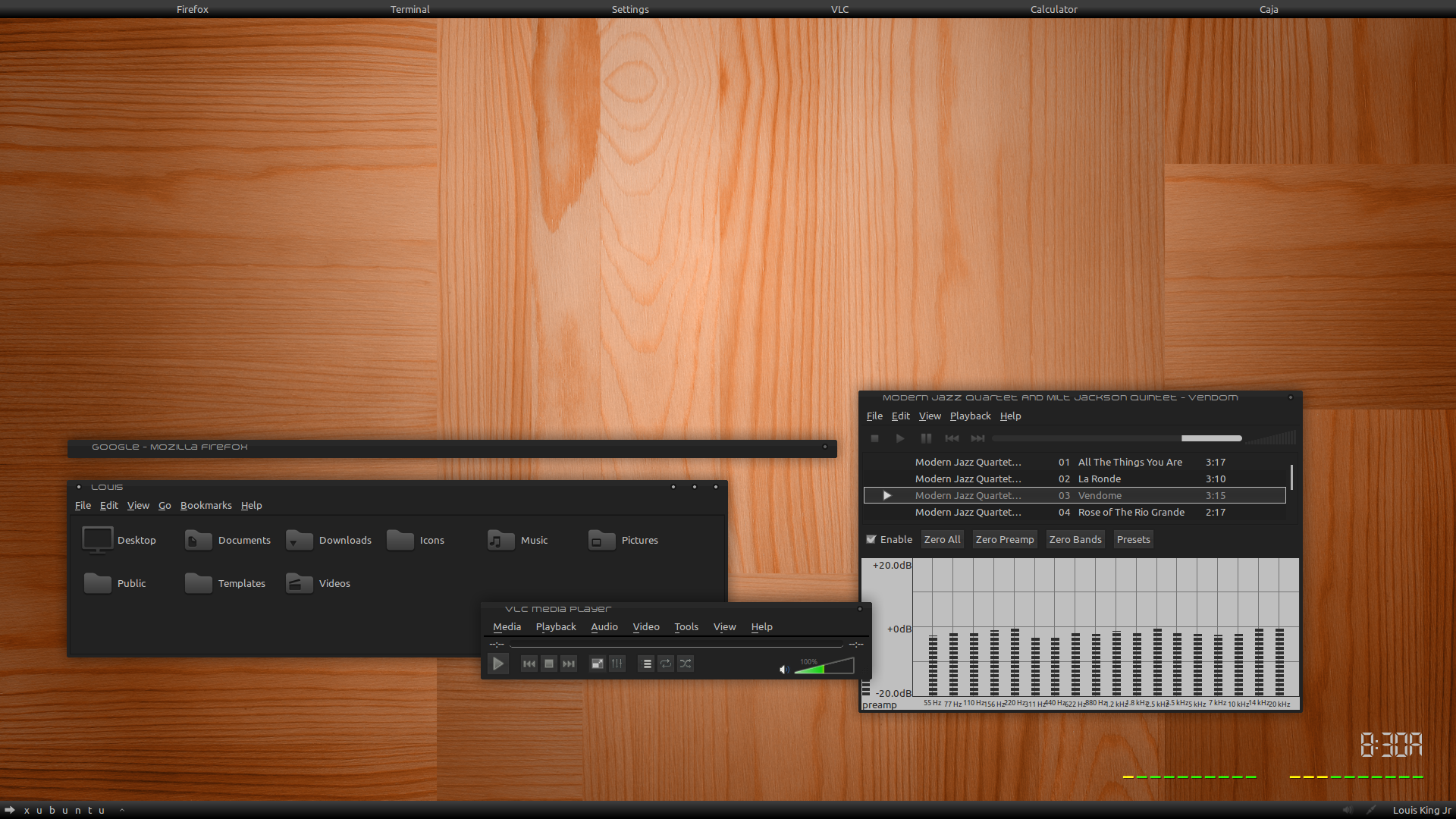Viewport: 1456px width, 819px height.
Task: Open the Go menu in file manager
Action: (x=165, y=506)
